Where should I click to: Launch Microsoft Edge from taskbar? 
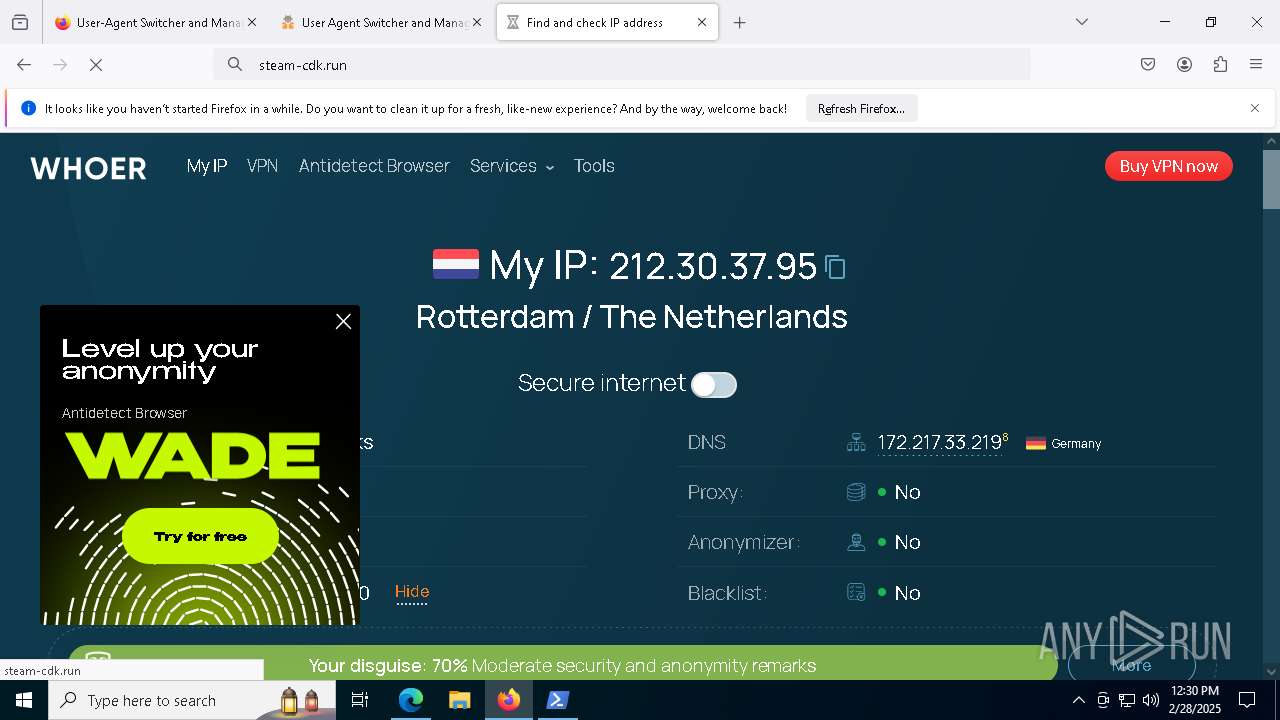click(411, 700)
